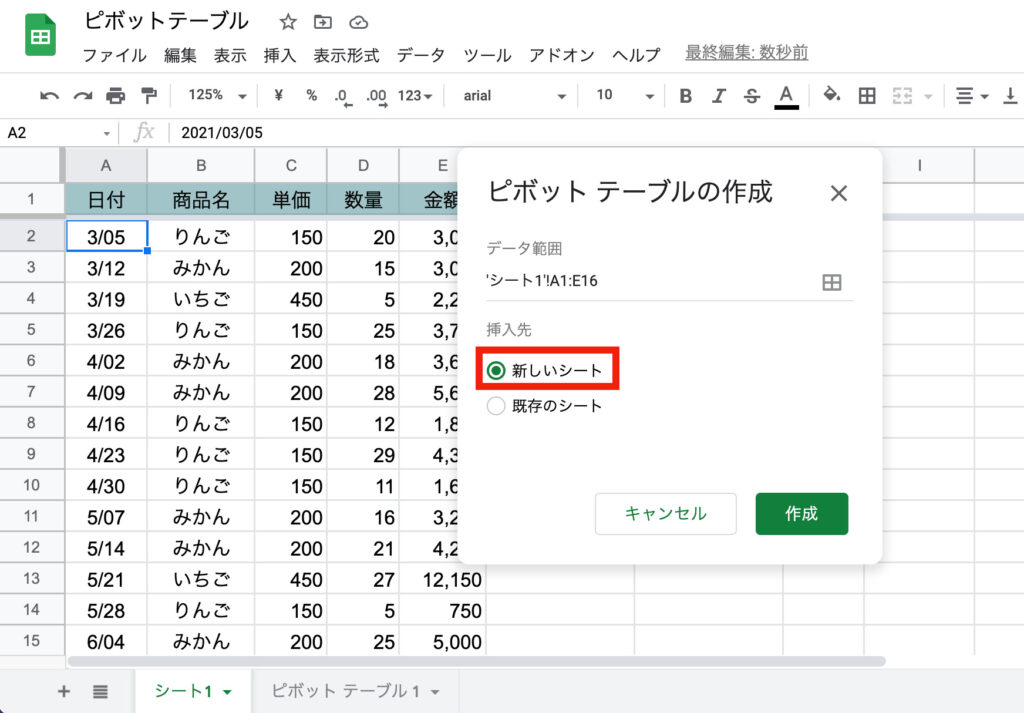Select the 新しいシート radio button

(x=496, y=369)
